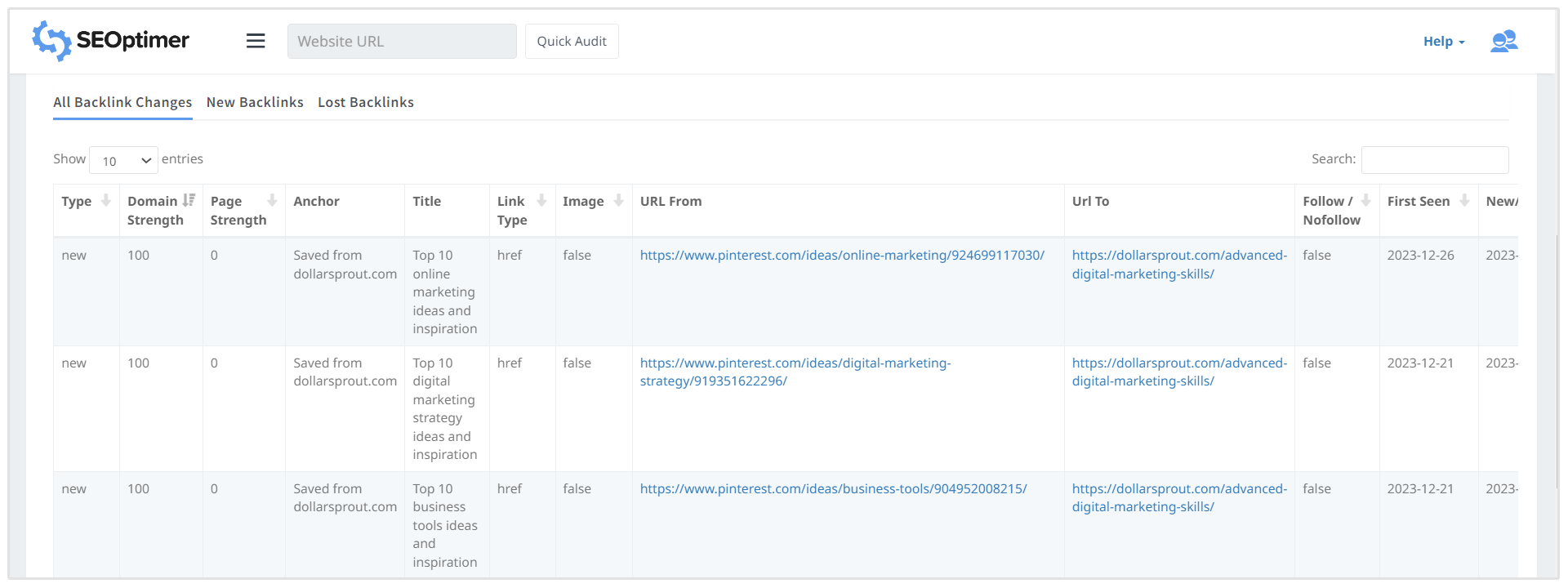Switch to New Backlinks tab

tap(255, 102)
